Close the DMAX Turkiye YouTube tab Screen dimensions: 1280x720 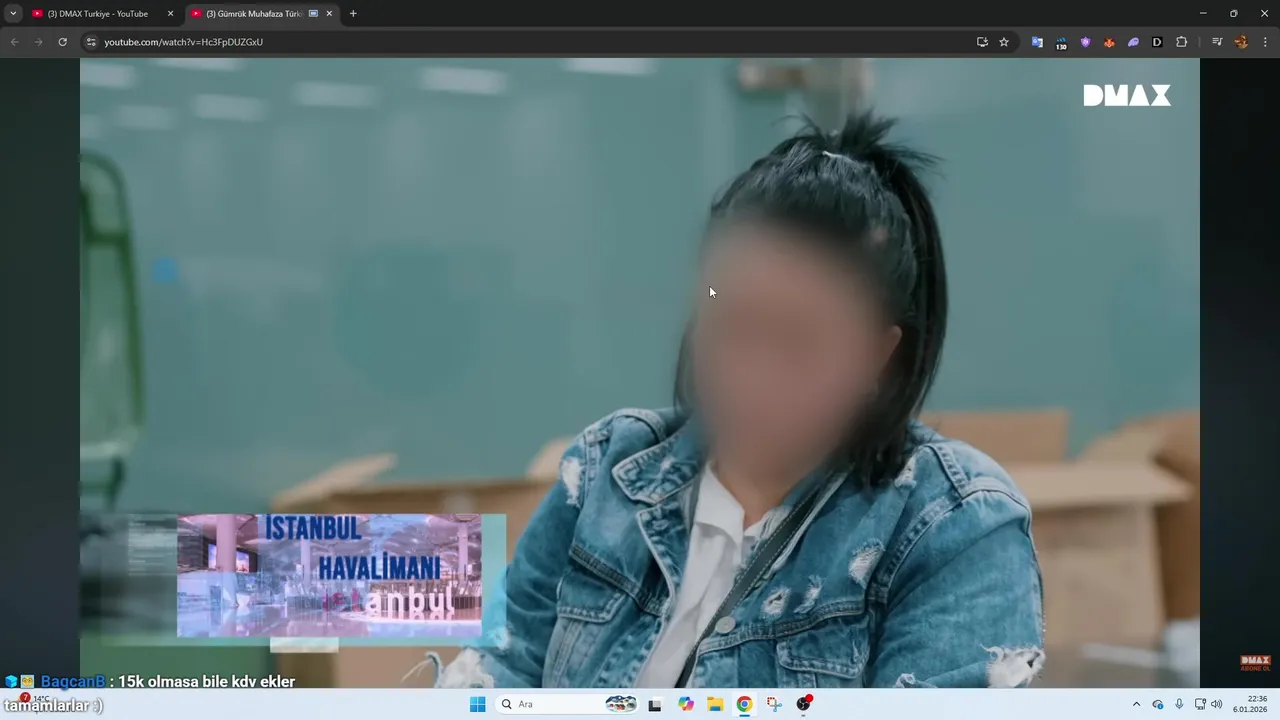click(170, 14)
